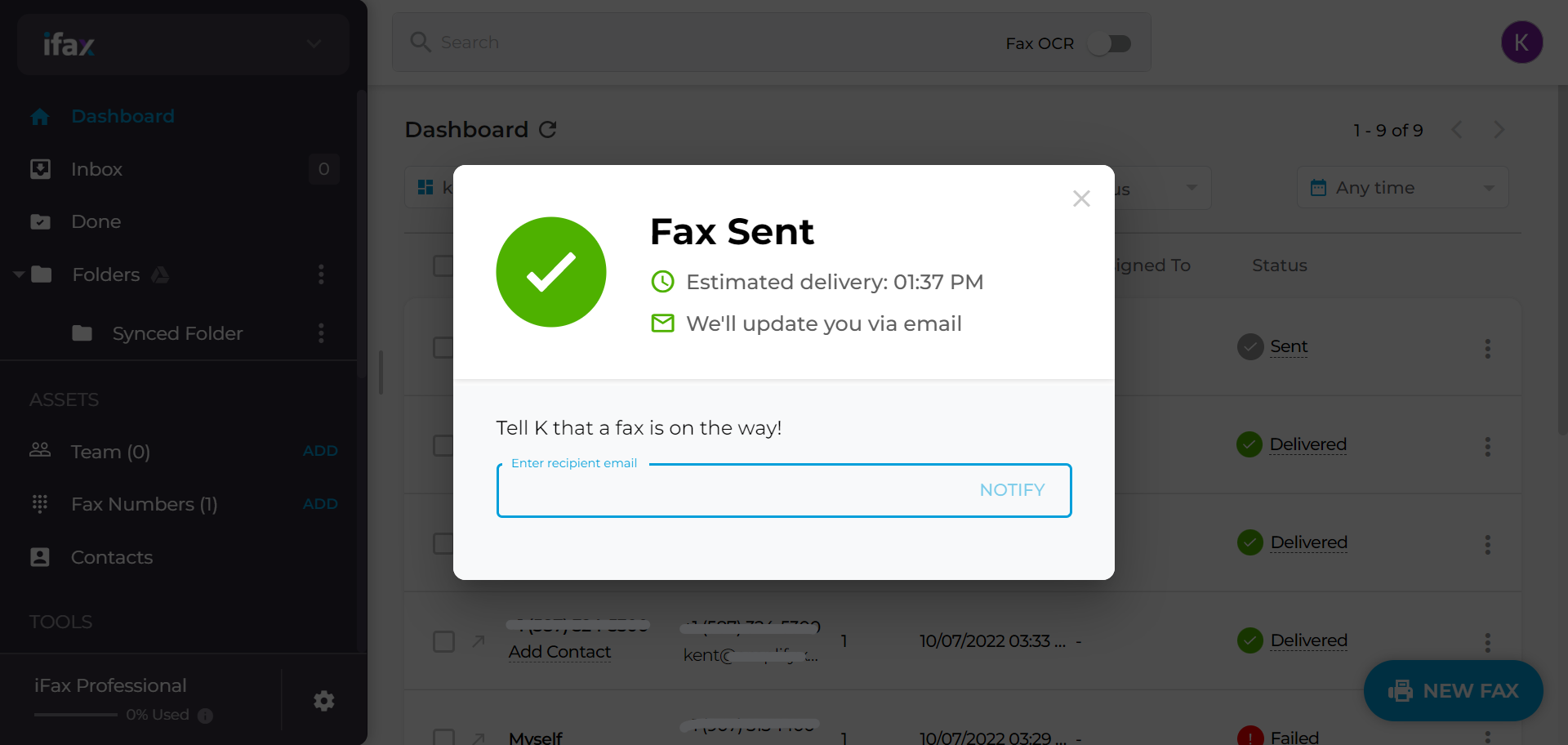Click the K profile avatar

click(x=1522, y=42)
